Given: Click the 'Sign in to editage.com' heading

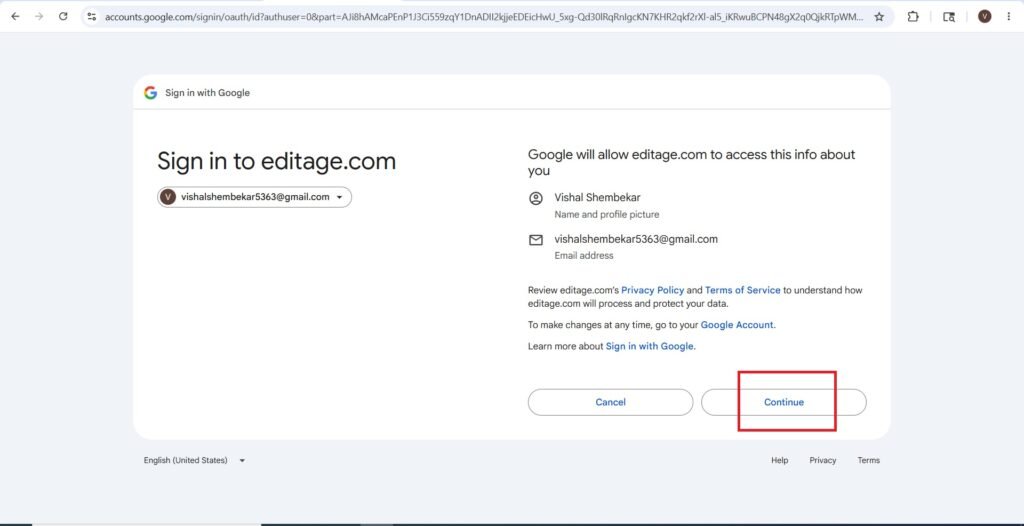Looking at the screenshot, I should [x=276, y=161].
